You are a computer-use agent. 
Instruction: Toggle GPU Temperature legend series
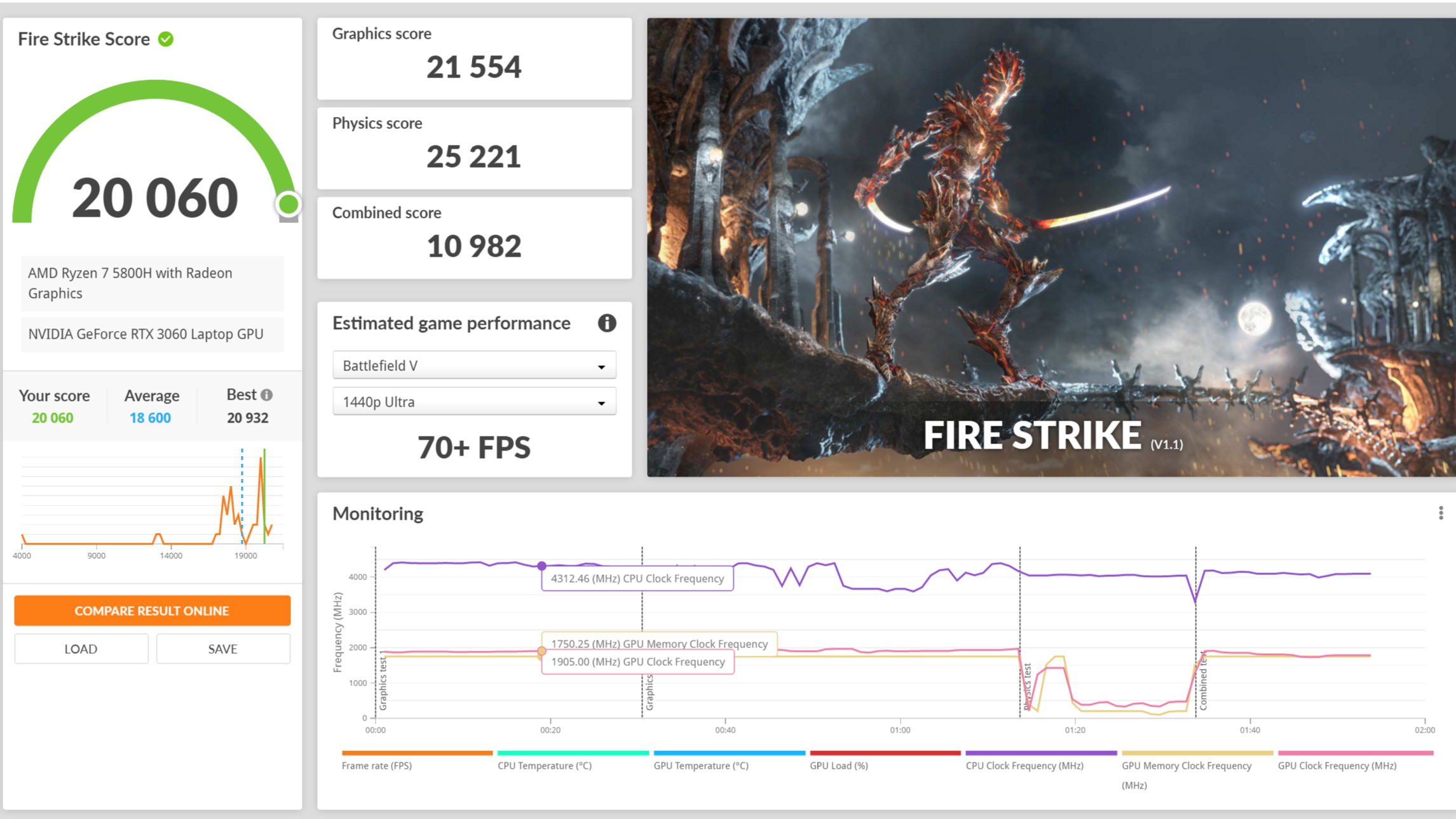(x=700, y=765)
